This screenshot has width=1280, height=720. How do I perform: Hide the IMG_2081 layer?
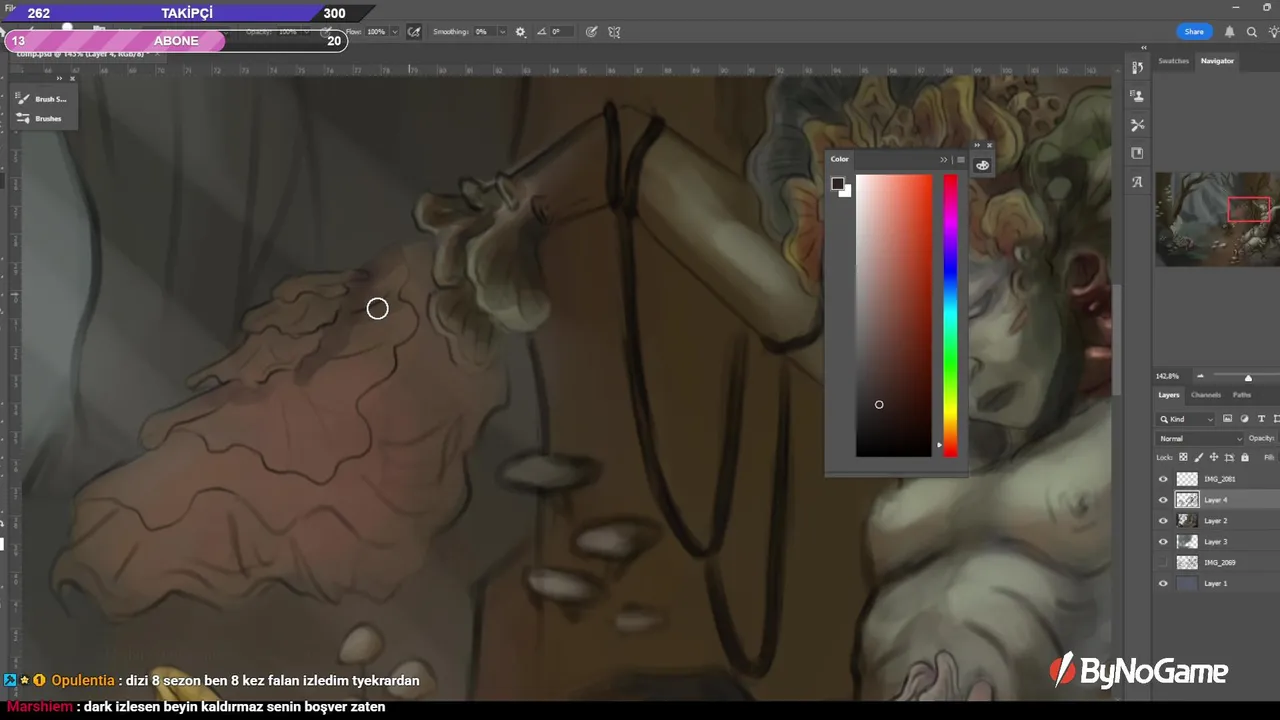point(1163,479)
